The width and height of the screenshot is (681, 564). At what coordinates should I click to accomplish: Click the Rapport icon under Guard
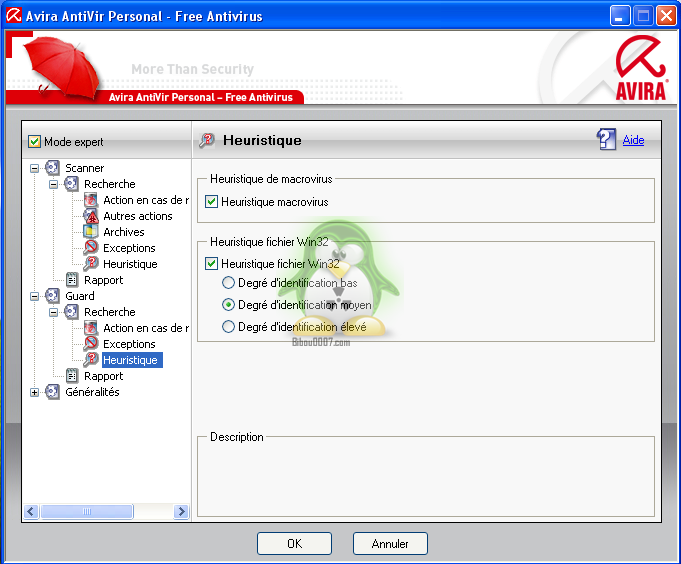tap(71, 376)
